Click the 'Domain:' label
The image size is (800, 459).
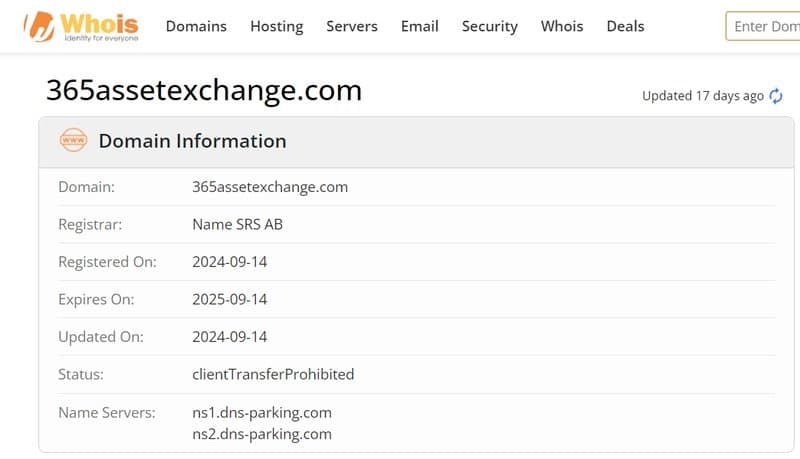point(86,187)
